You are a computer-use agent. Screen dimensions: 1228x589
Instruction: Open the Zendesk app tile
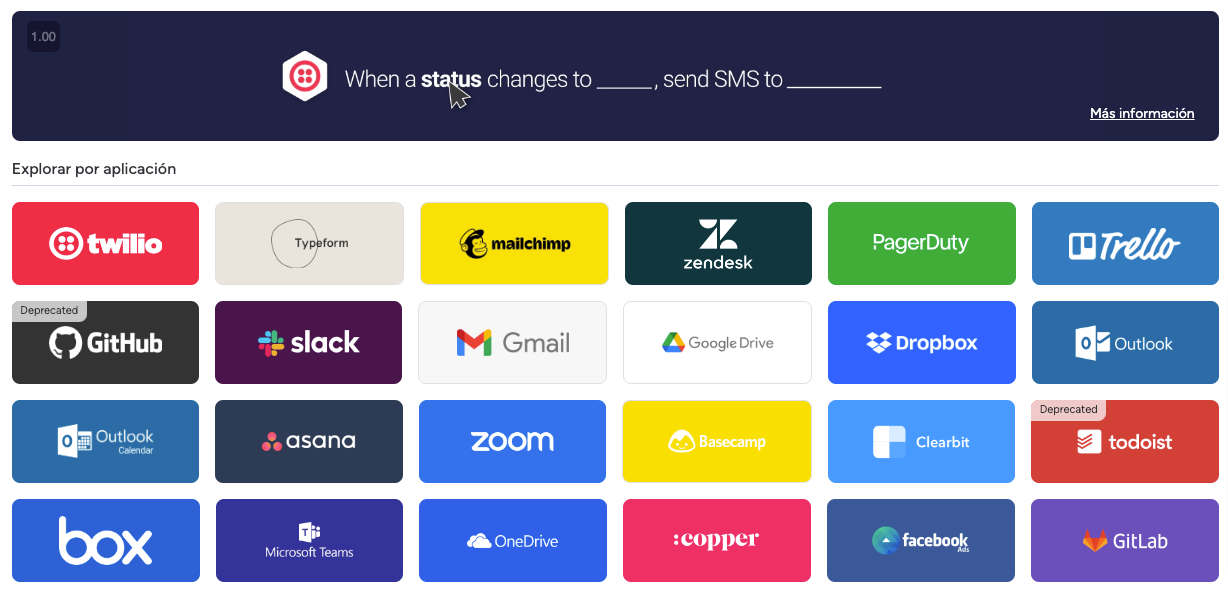coord(718,243)
